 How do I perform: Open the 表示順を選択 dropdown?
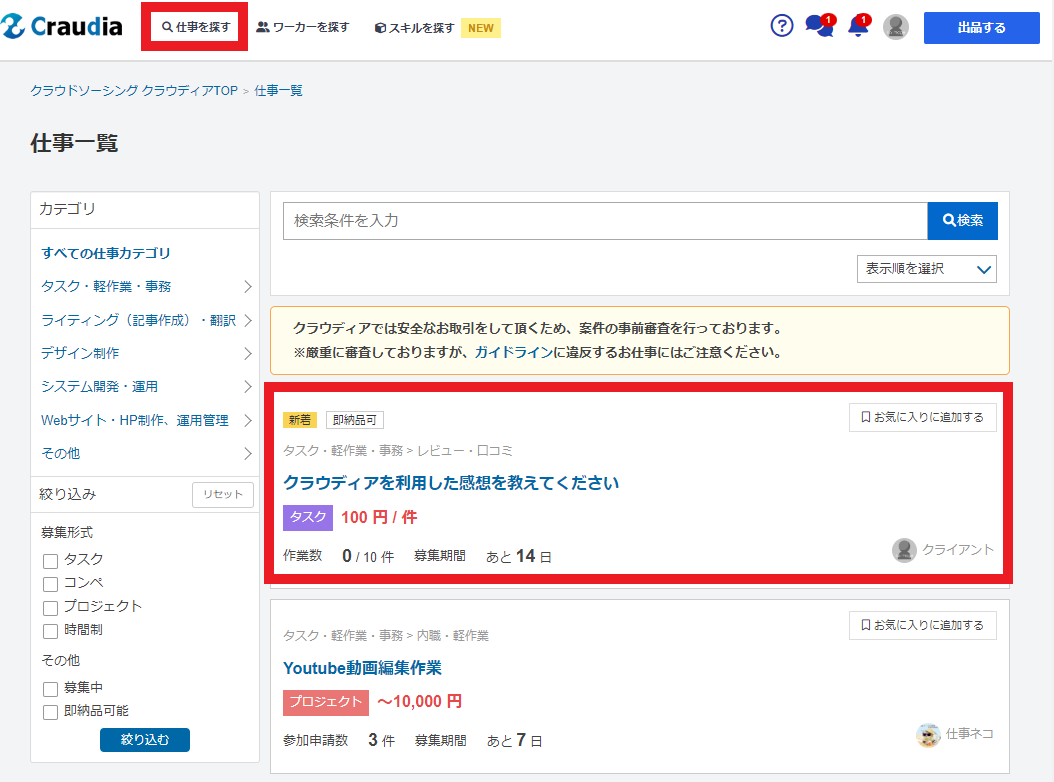(926, 269)
